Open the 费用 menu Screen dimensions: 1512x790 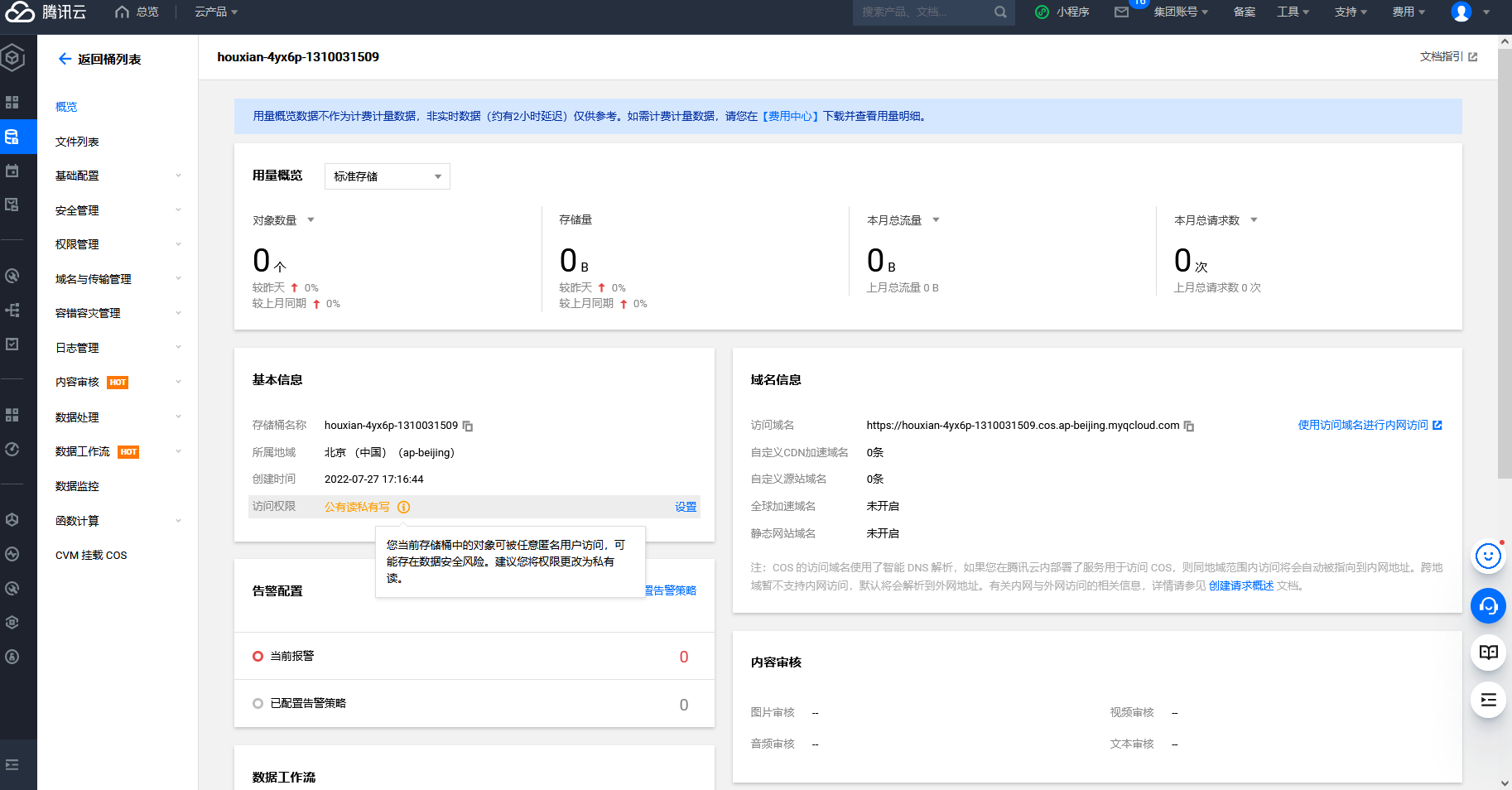coord(1409,12)
